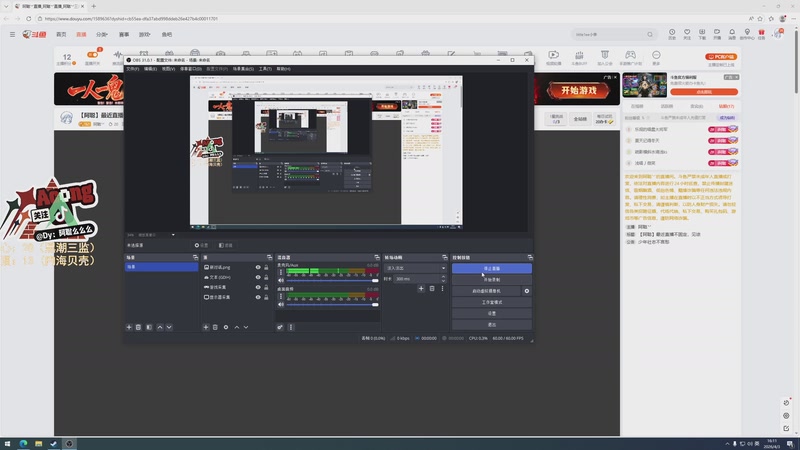The image size is (800, 450).
Task: Pop out the Sources dock panel
Action: point(269,257)
